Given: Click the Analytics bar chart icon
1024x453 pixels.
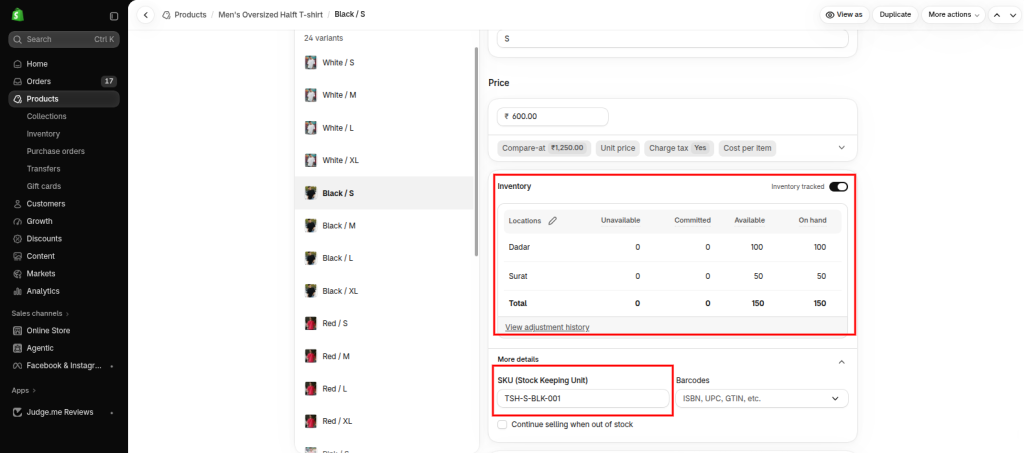Looking at the screenshot, I should coord(18,291).
